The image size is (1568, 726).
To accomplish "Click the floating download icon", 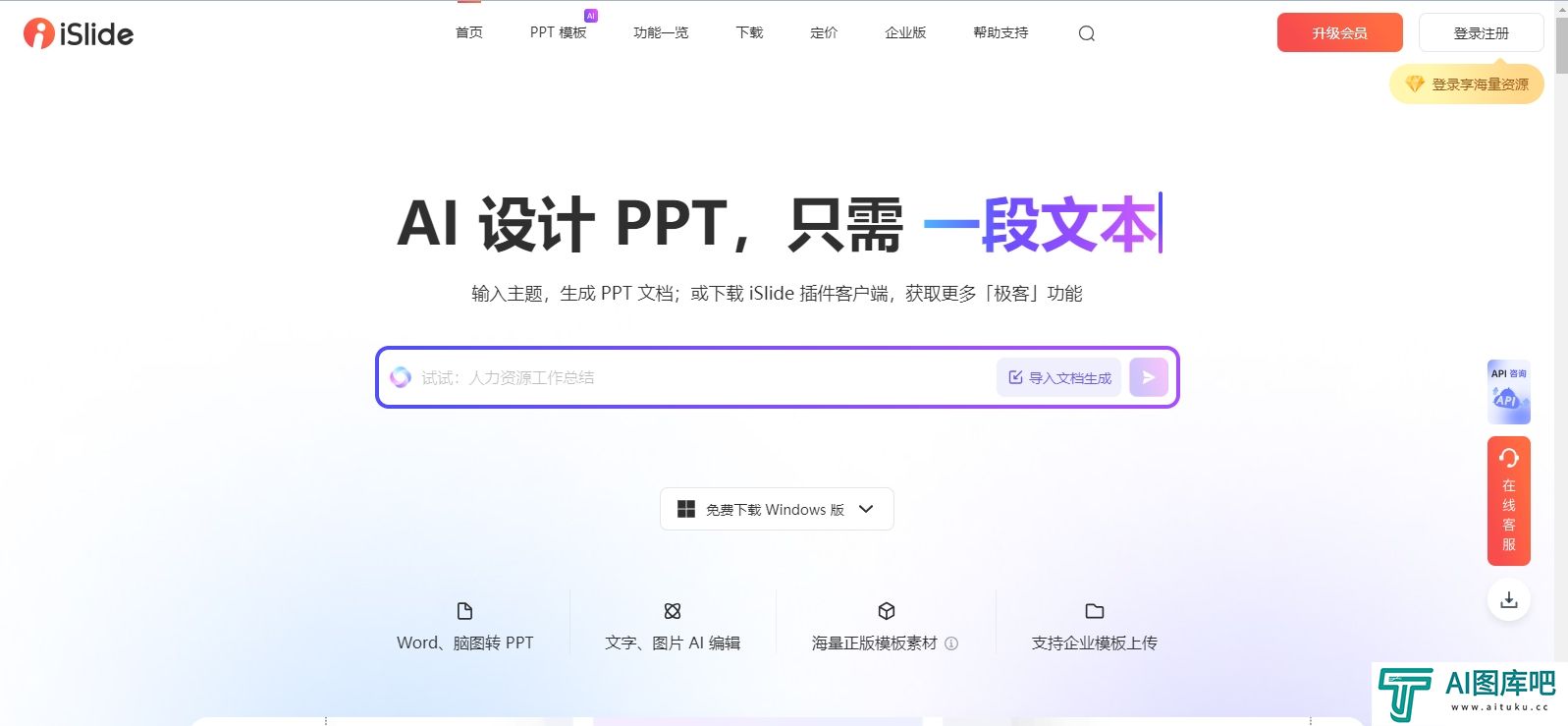I will (x=1509, y=600).
